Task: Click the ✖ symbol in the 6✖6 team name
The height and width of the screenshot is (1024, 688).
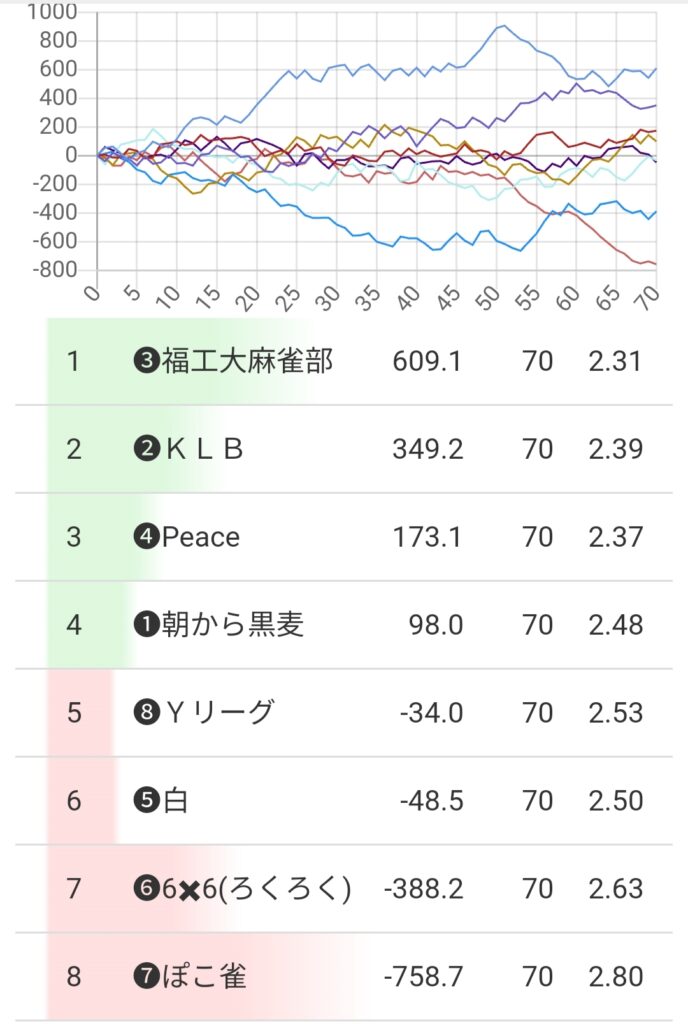Action: pos(190,889)
